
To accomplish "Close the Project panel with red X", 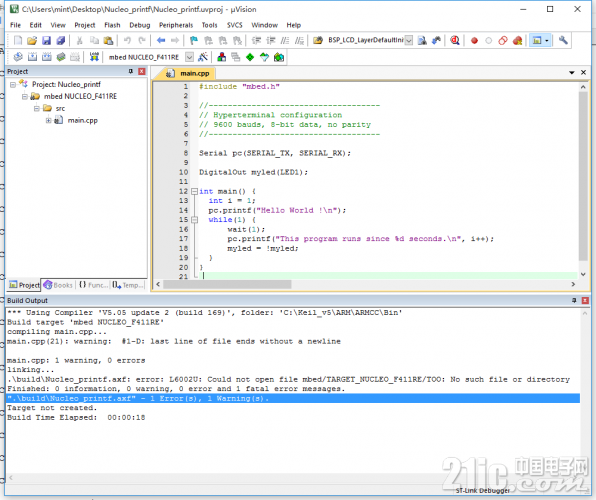I will [141, 71].
